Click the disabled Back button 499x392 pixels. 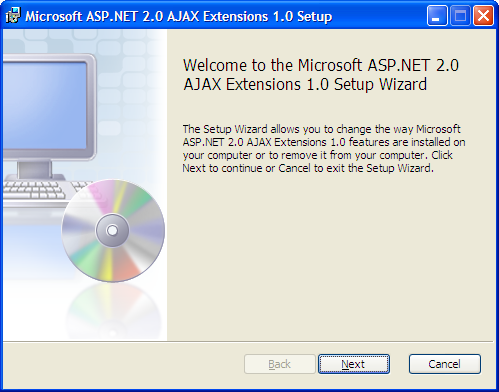click(x=280, y=364)
